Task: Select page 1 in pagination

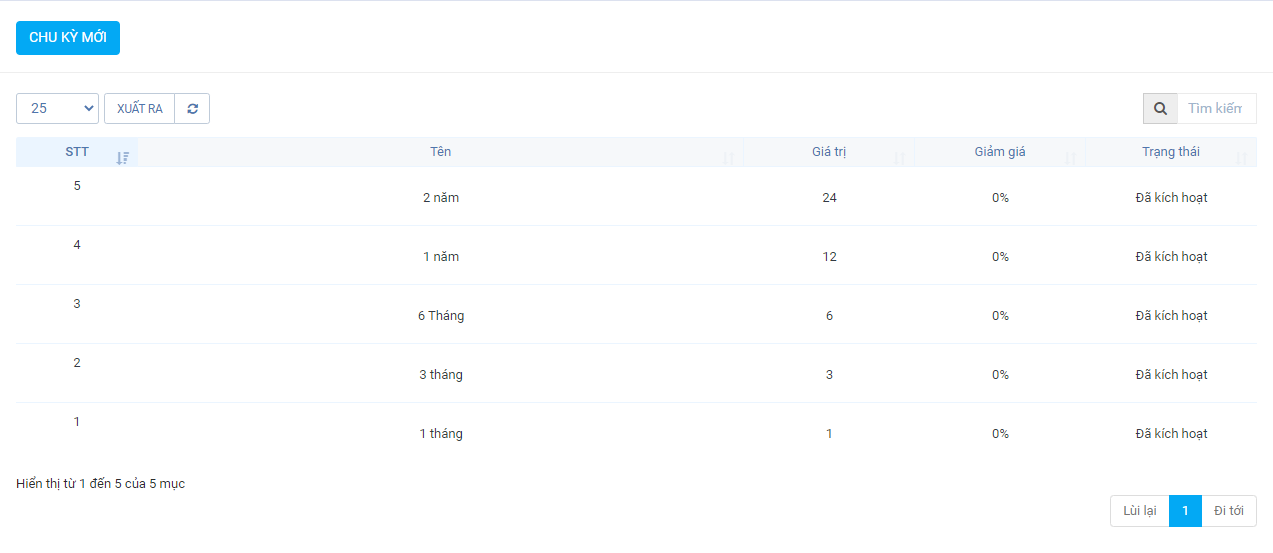Action: coord(1185,511)
